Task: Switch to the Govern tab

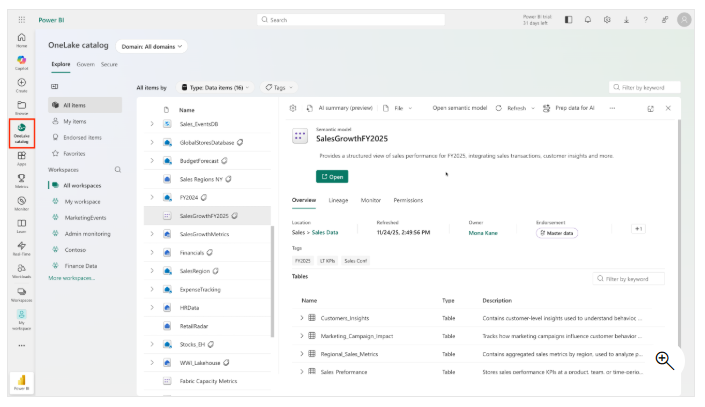Action: coord(85,64)
